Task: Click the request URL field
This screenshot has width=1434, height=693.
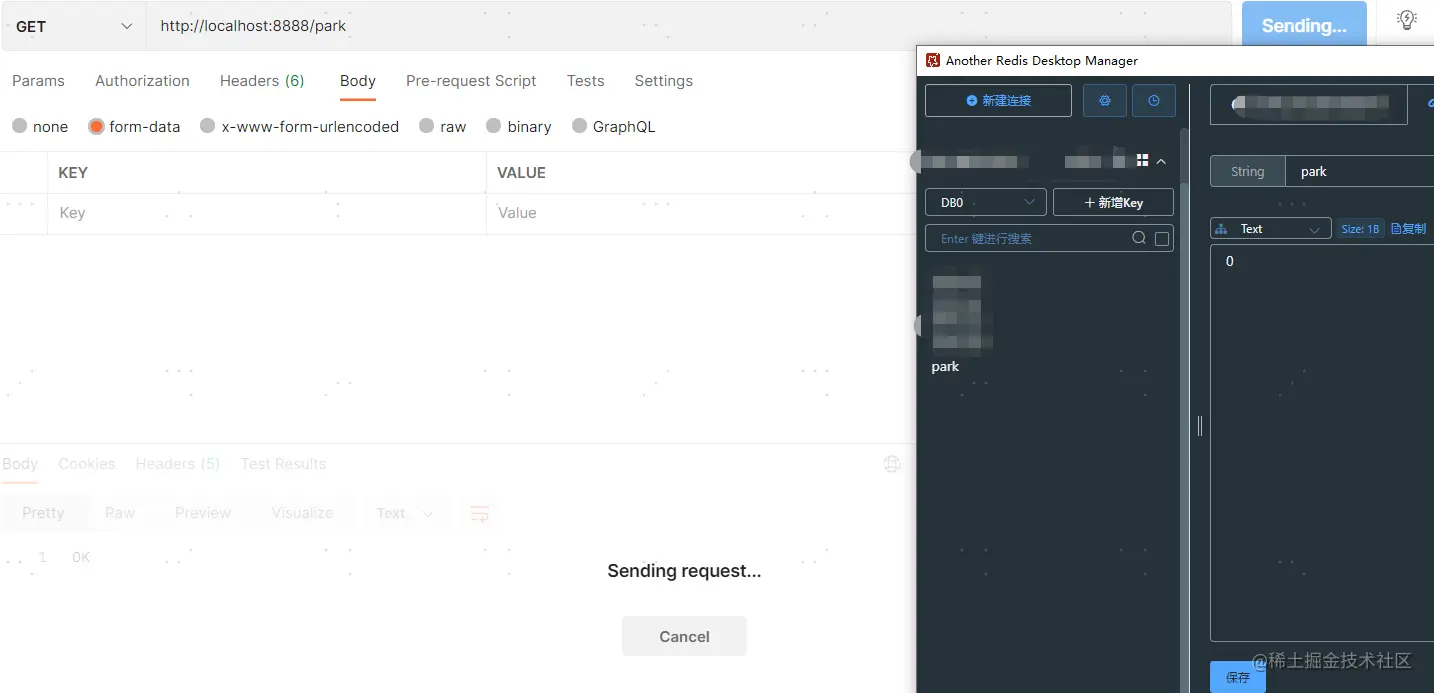Action: coord(689,26)
